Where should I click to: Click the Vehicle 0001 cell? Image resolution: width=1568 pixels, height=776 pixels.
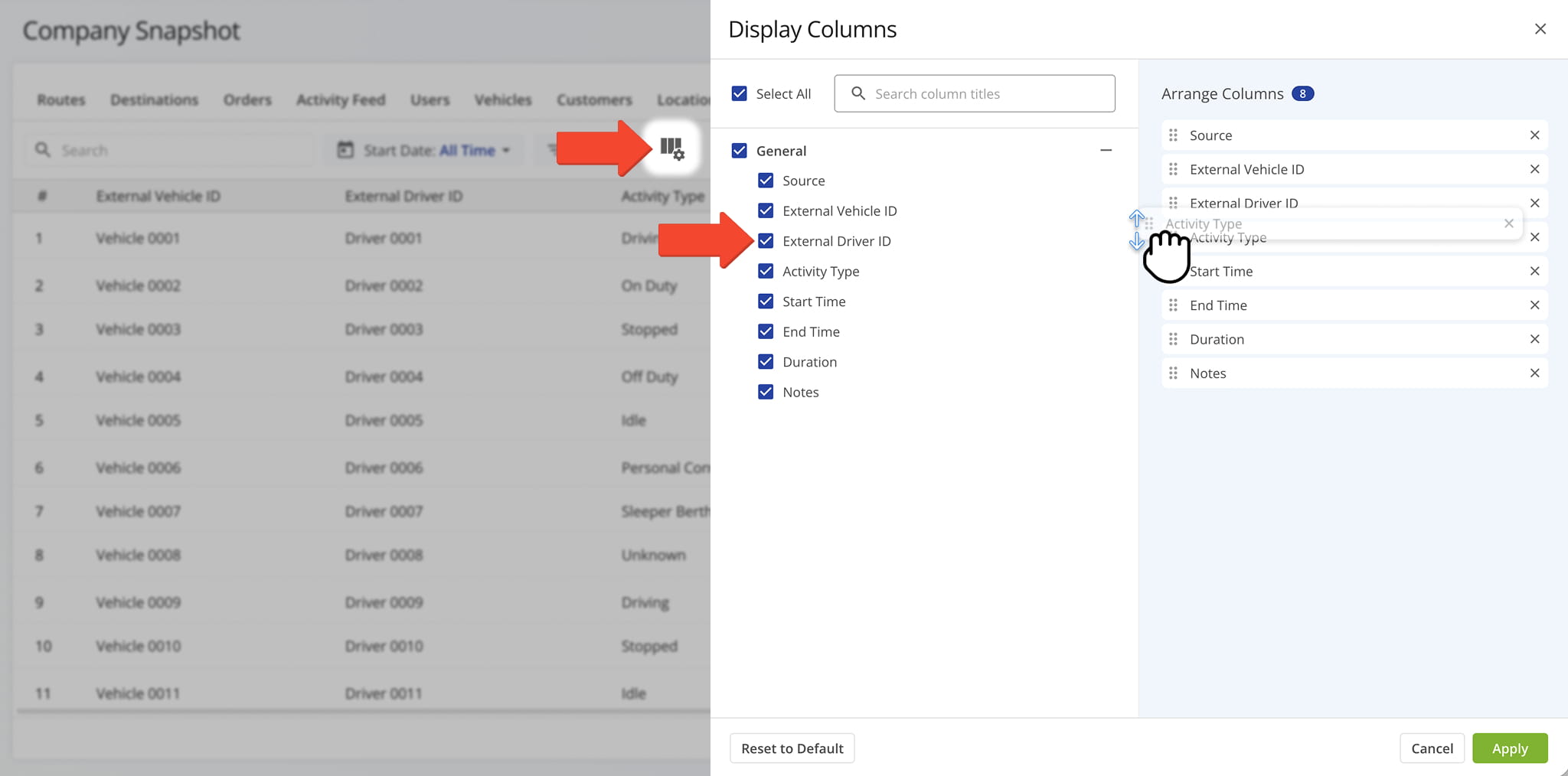tap(138, 238)
